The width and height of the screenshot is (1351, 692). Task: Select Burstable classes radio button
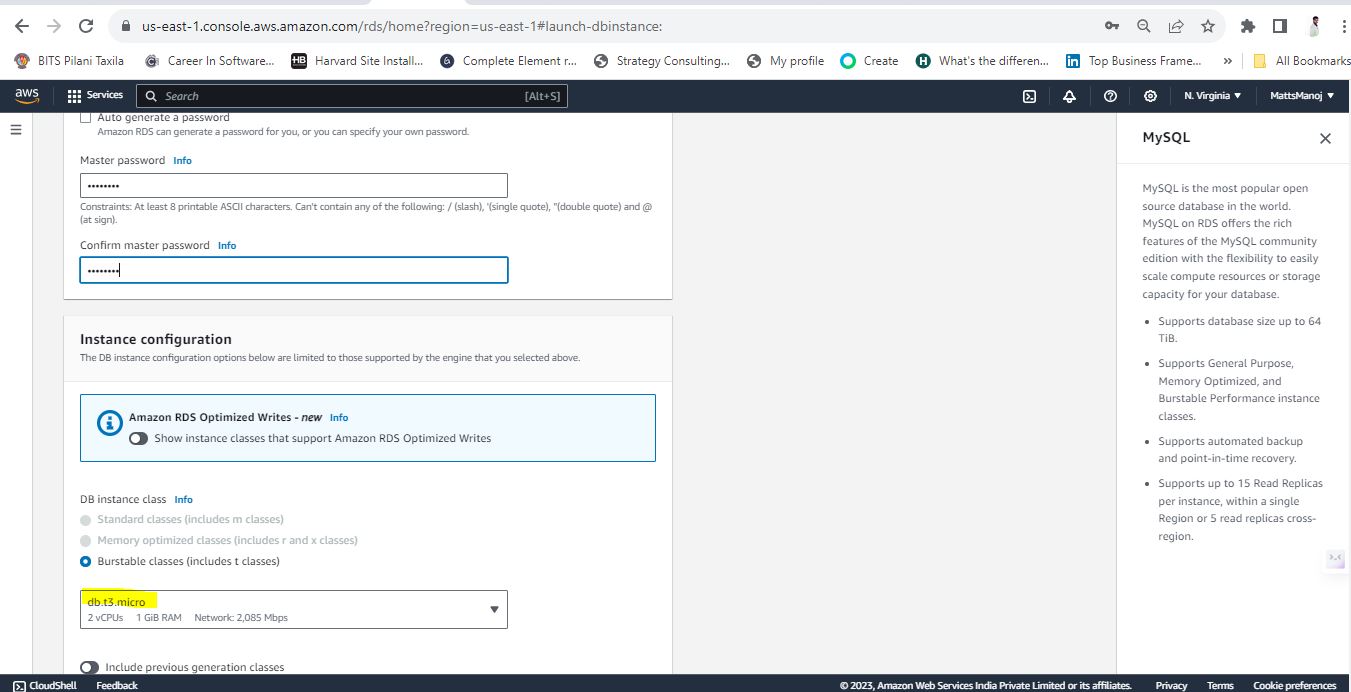85,561
